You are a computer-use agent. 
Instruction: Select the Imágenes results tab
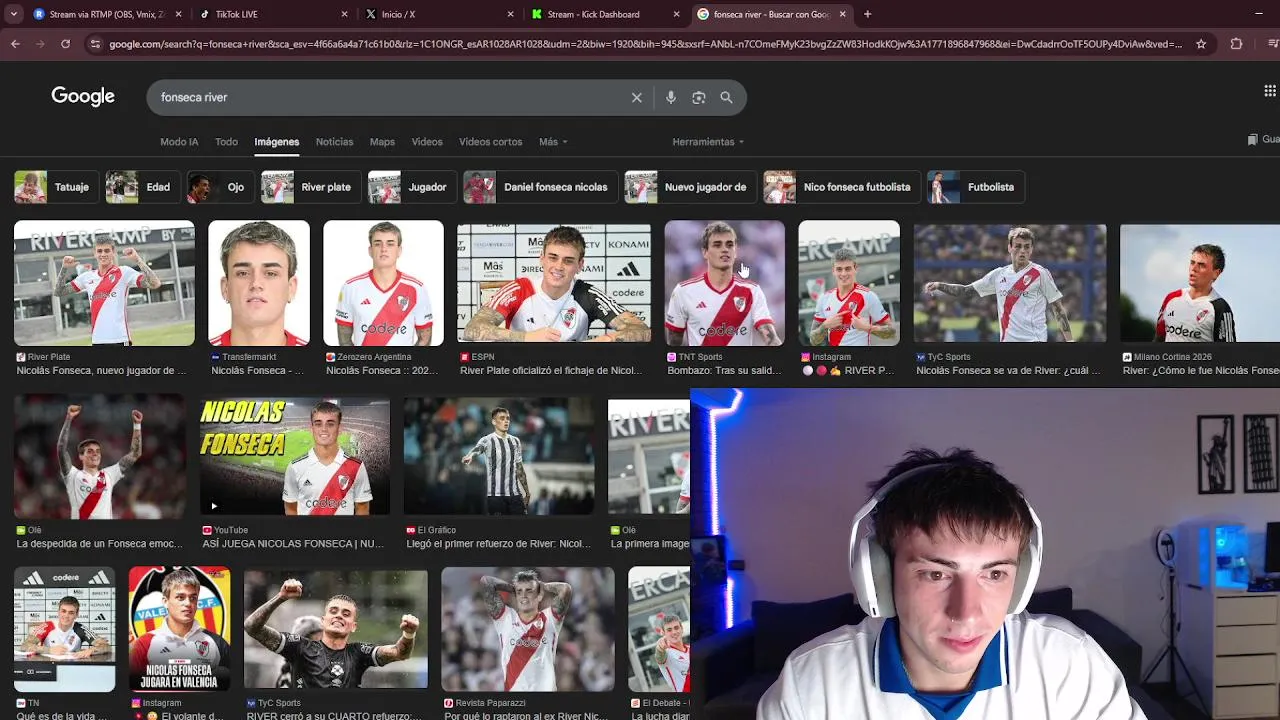pos(277,142)
